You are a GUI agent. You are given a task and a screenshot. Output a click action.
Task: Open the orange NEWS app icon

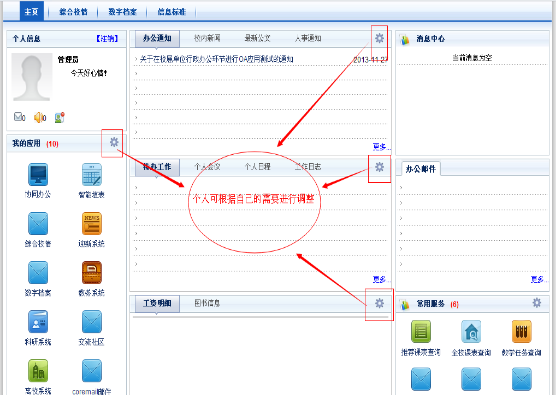click(92, 223)
